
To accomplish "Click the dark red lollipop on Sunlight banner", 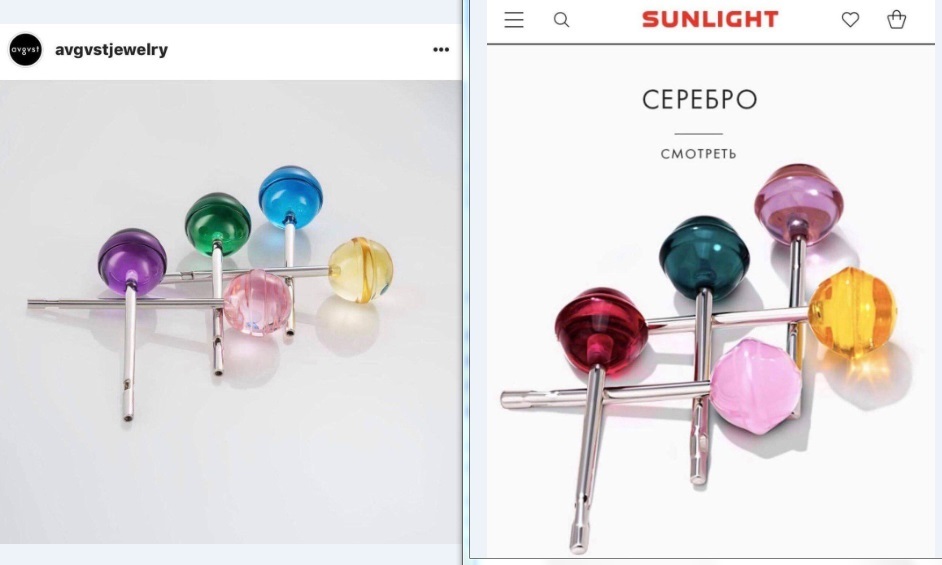I will click(601, 332).
